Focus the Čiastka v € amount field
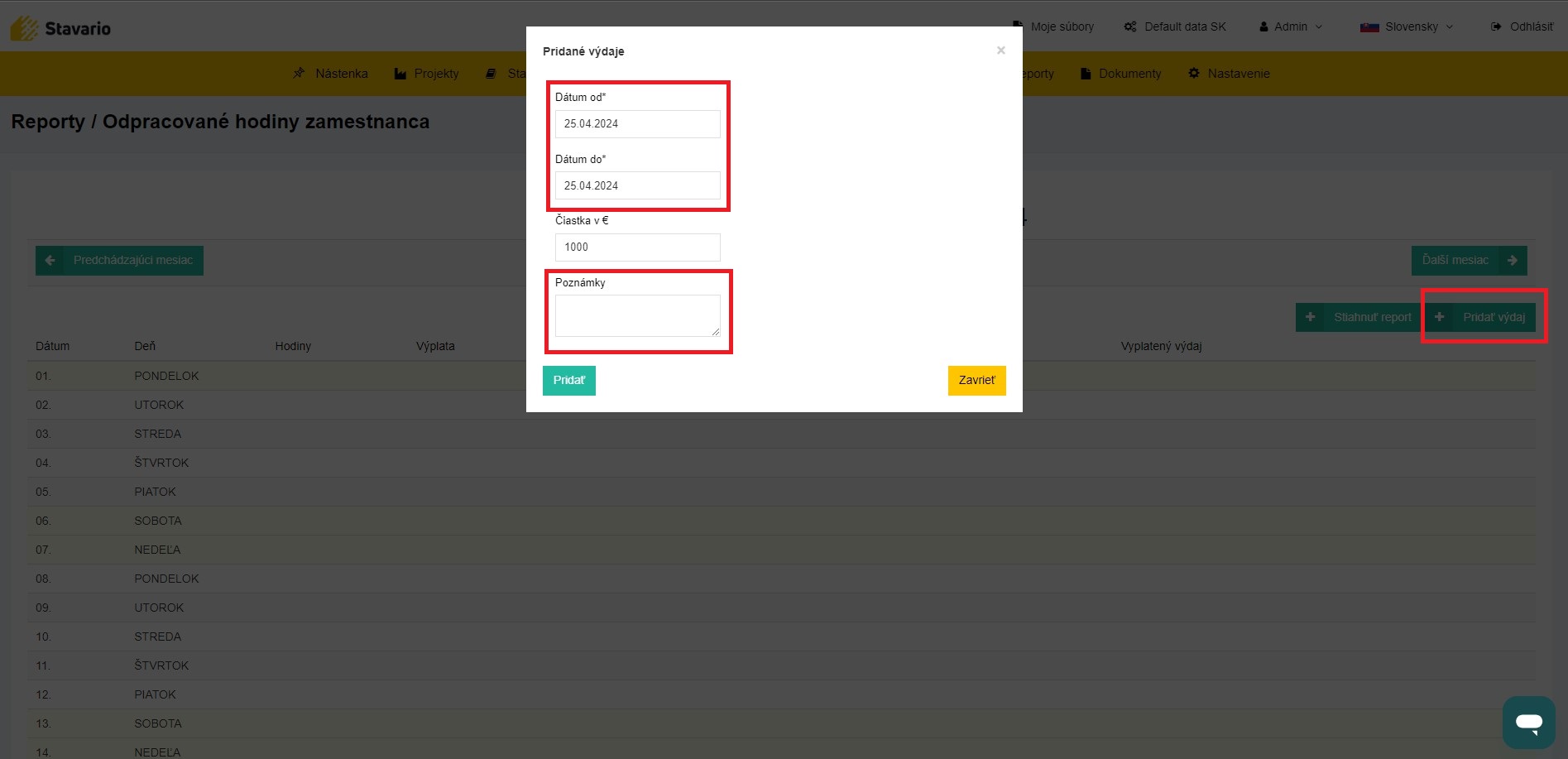1568x759 pixels. (638, 247)
